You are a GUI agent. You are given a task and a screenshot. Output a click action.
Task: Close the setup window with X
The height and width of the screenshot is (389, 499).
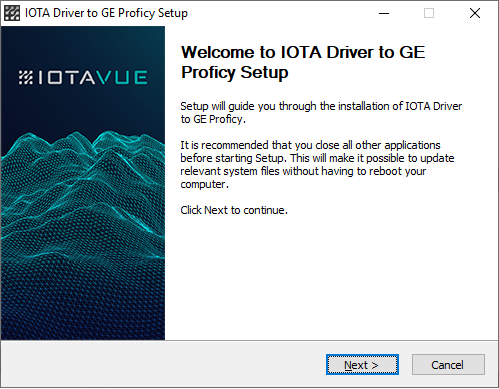[475, 13]
